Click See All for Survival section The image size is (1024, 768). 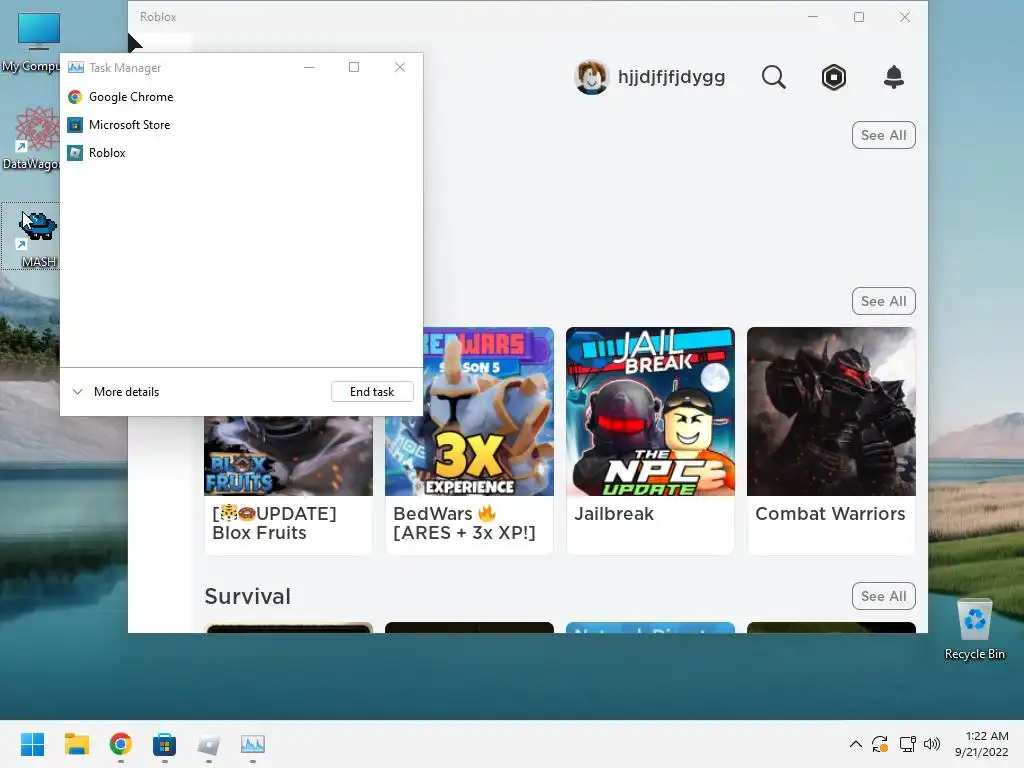(x=884, y=596)
